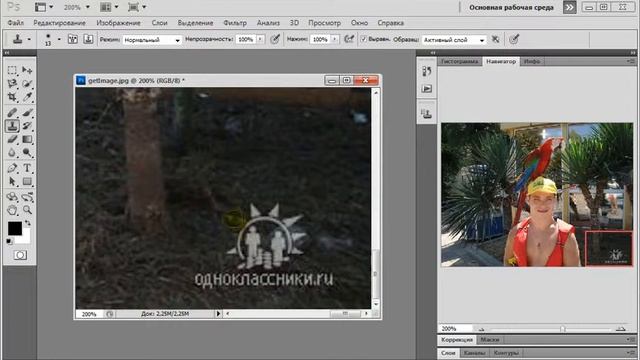Open the Clone Source panel icon in dock
The image size is (640, 360).
pyautogui.click(x=427, y=114)
